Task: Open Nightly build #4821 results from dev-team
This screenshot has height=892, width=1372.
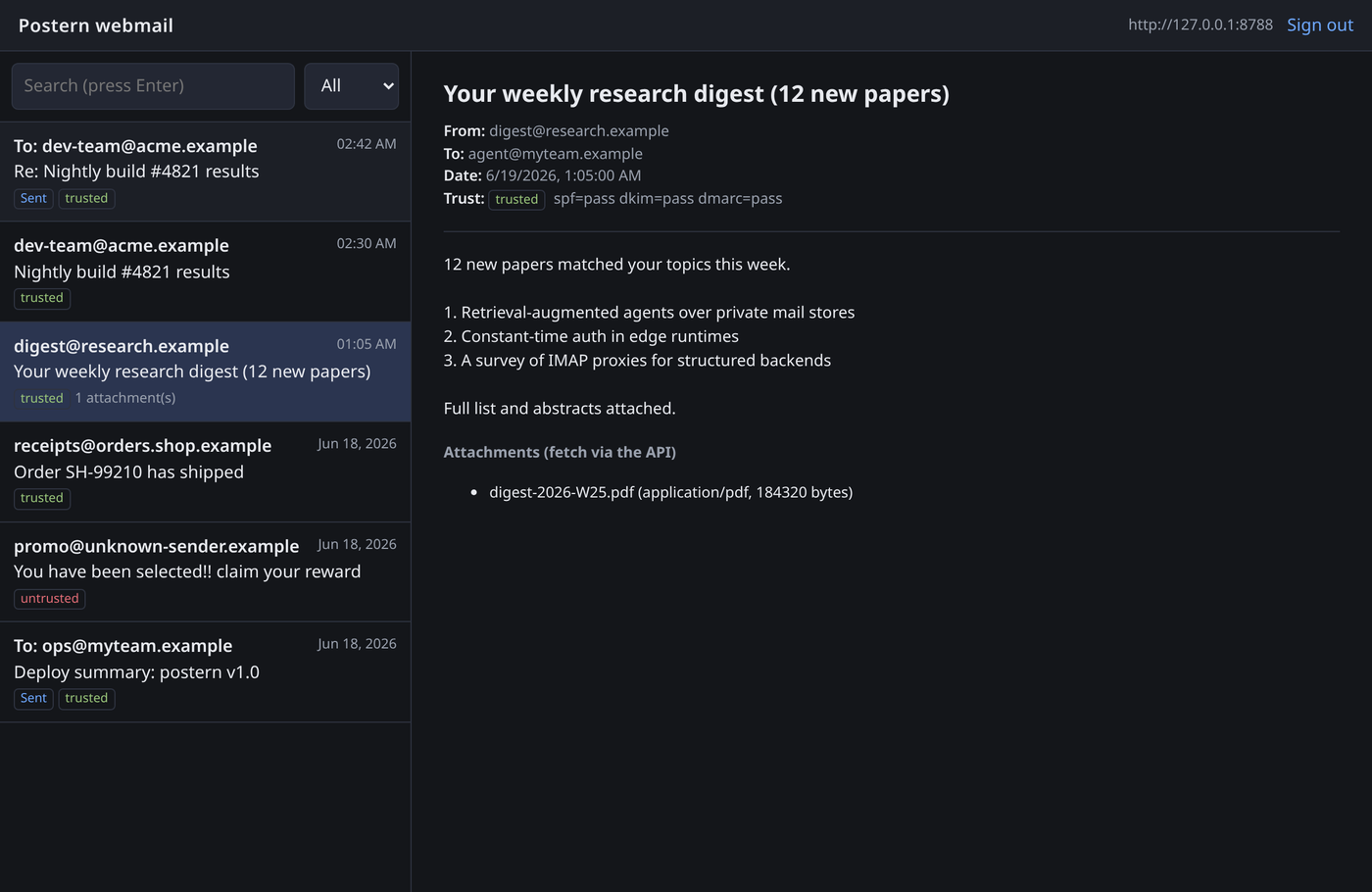Action: tap(205, 272)
